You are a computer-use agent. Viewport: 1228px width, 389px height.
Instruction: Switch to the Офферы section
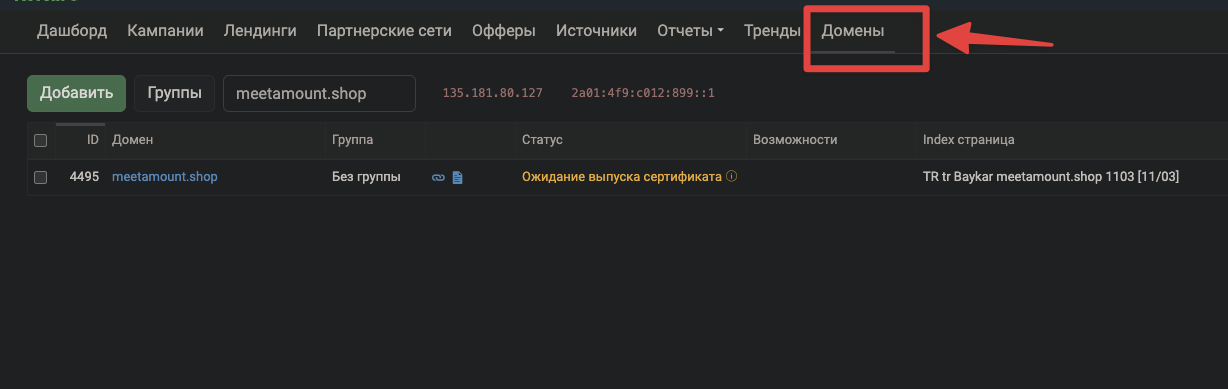504,31
